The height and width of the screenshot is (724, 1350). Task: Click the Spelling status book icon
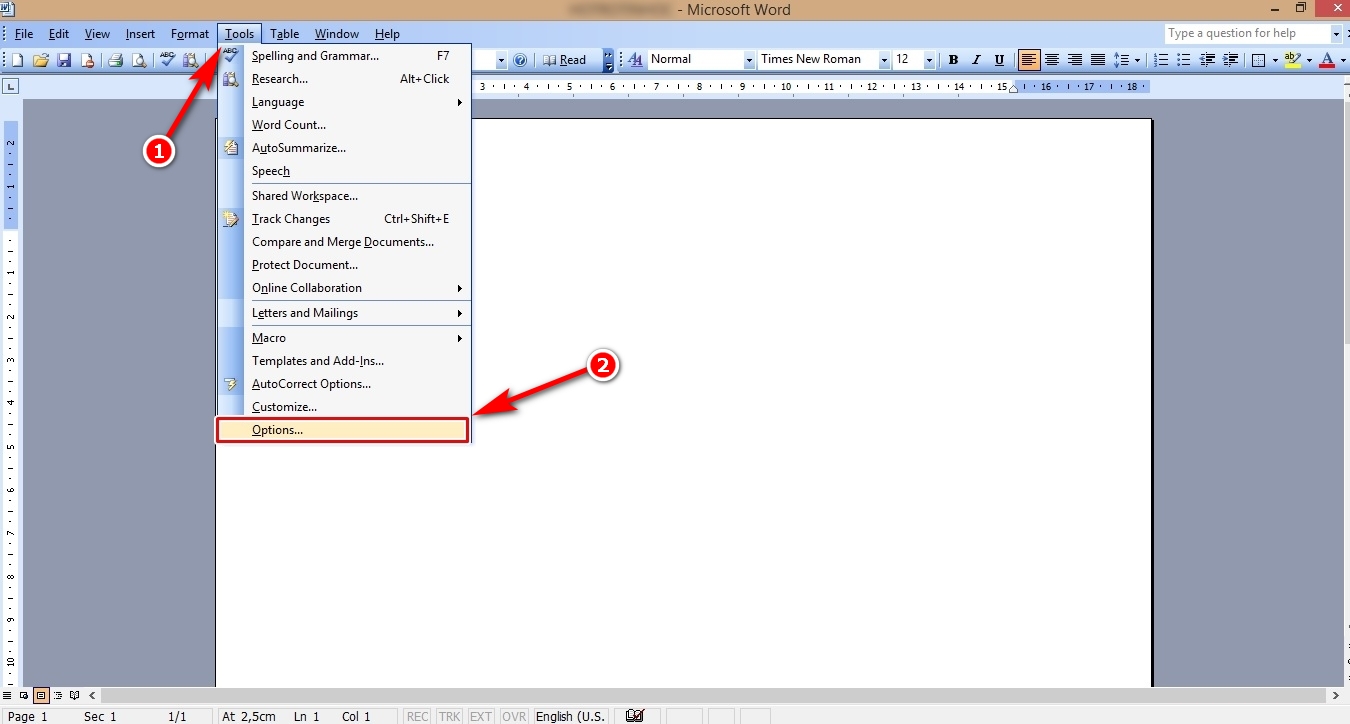[634, 716]
